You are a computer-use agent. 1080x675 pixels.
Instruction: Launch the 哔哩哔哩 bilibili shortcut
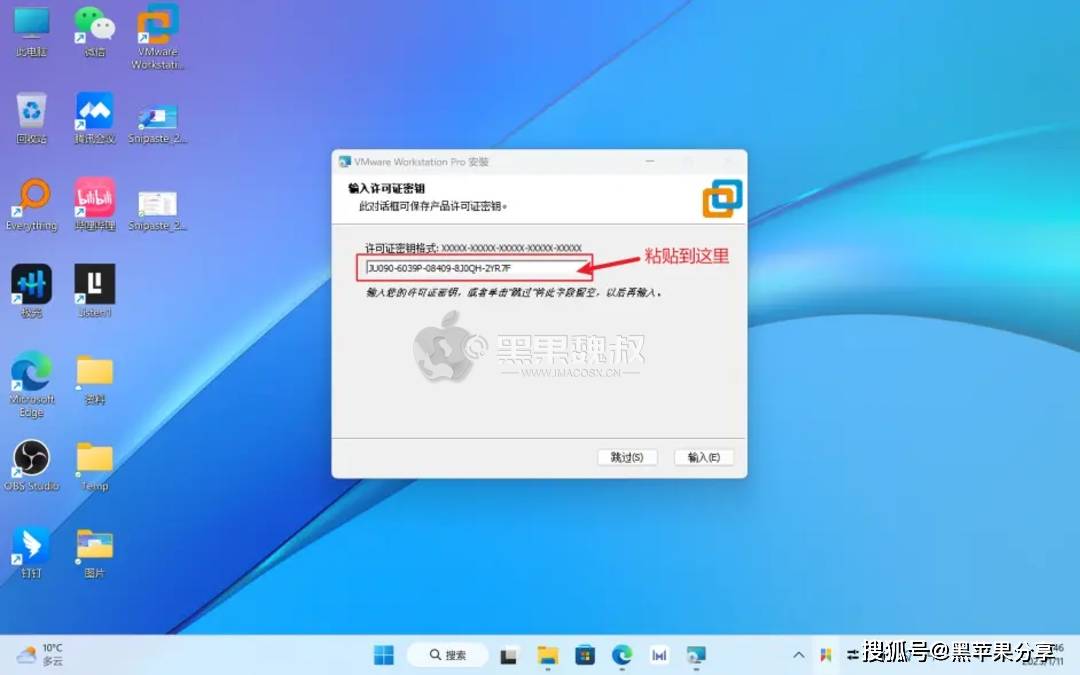[94, 205]
